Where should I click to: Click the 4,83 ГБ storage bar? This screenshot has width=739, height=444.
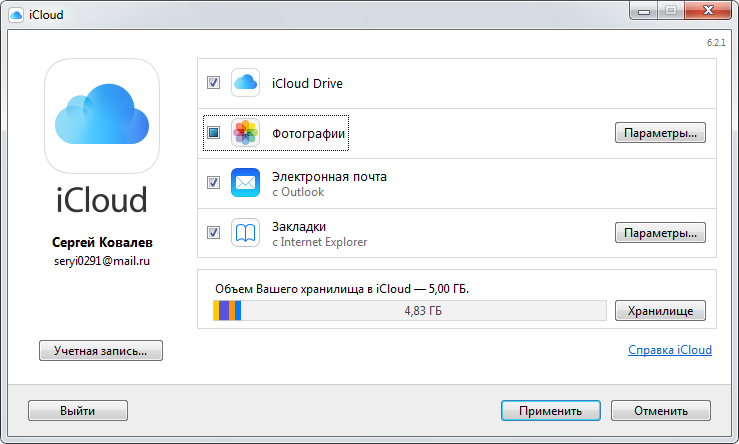click(x=410, y=311)
